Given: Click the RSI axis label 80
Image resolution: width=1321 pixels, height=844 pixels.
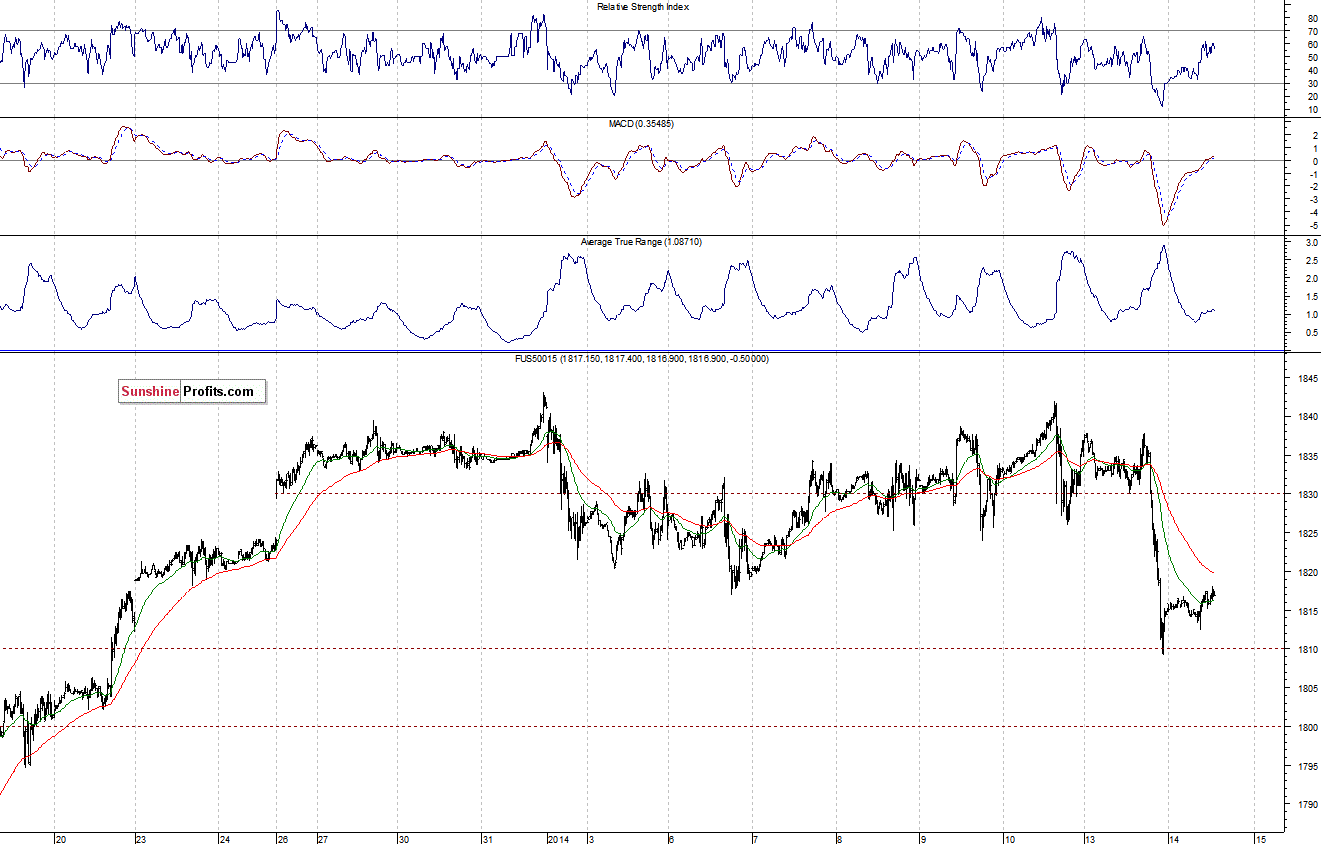Looking at the screenshot, I should (1312, 18).
